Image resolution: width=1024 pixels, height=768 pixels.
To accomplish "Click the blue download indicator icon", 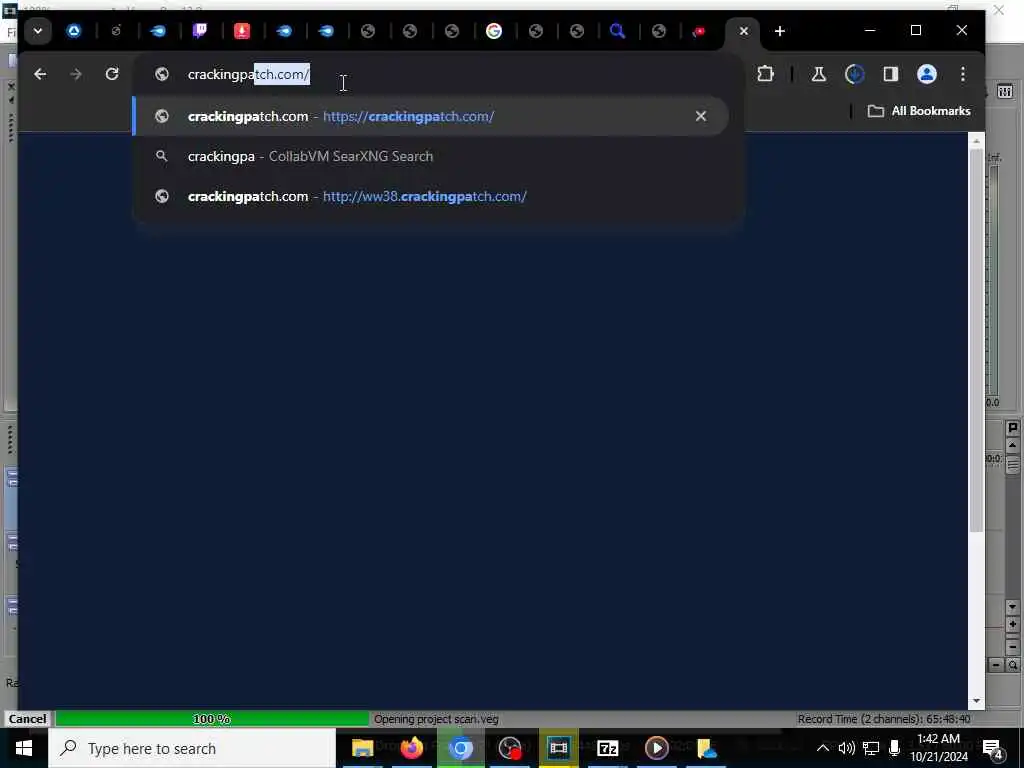I will 854,74.
